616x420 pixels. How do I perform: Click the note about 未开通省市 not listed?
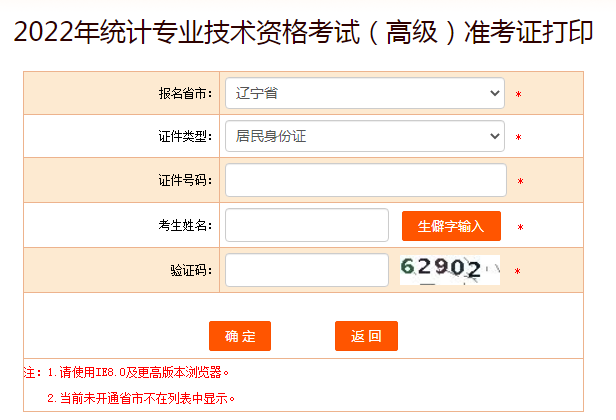click(141, 398)
